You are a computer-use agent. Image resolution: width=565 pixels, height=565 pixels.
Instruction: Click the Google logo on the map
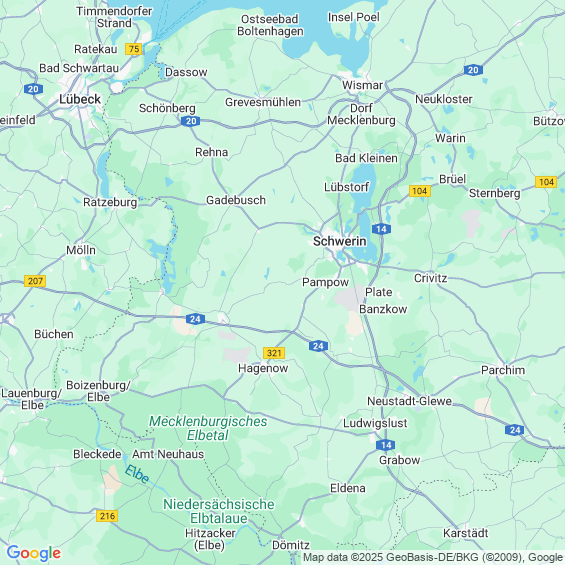34,553
